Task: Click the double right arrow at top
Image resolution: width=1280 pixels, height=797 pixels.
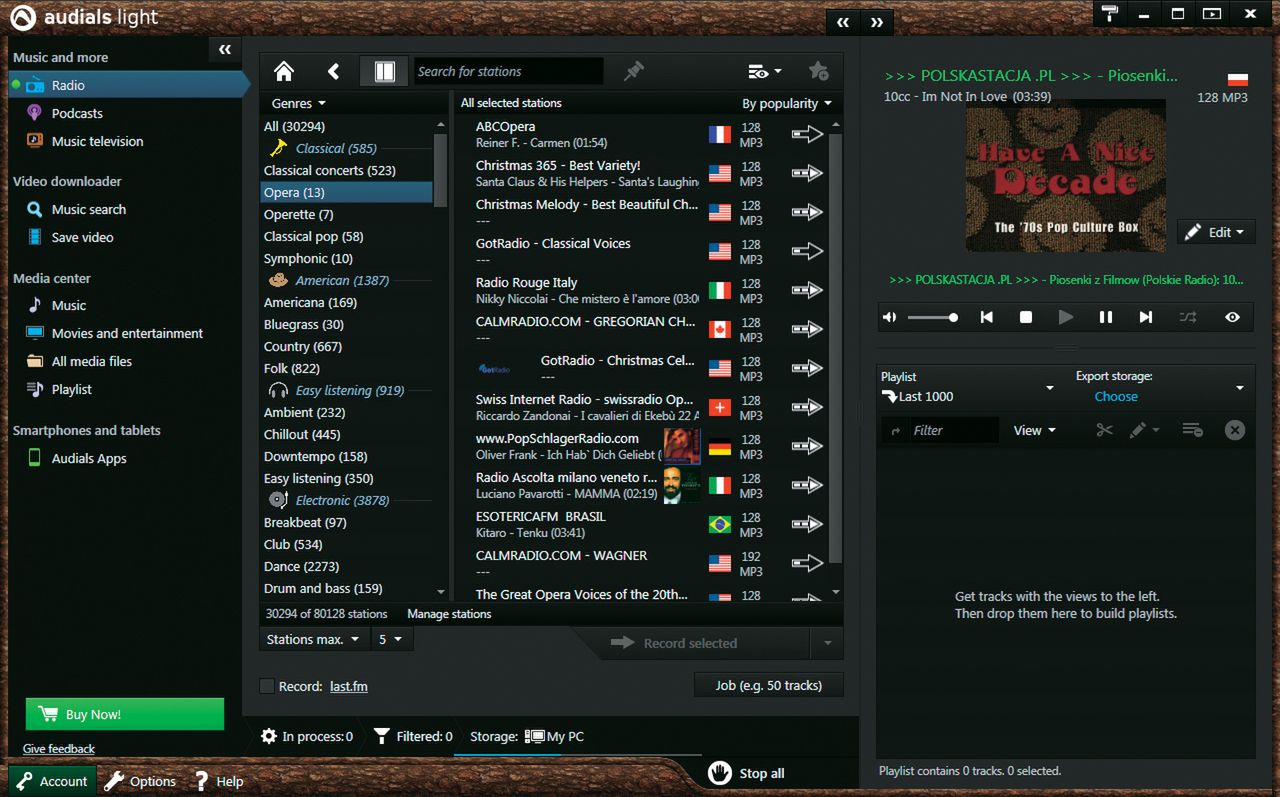Action: pos(877,21)
